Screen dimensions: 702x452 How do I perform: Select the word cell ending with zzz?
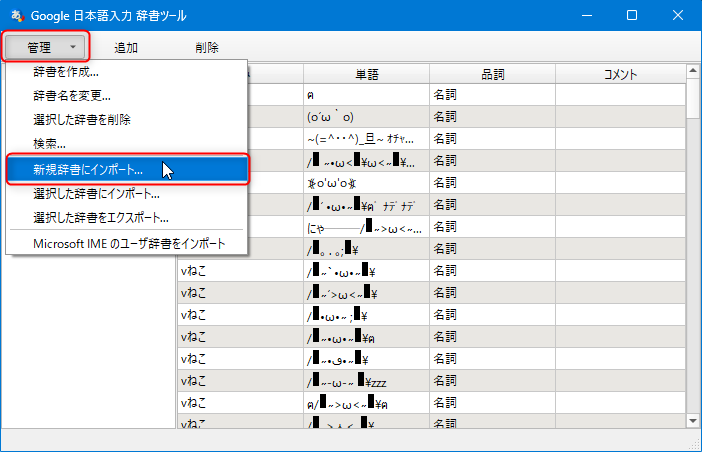(367, 381)
